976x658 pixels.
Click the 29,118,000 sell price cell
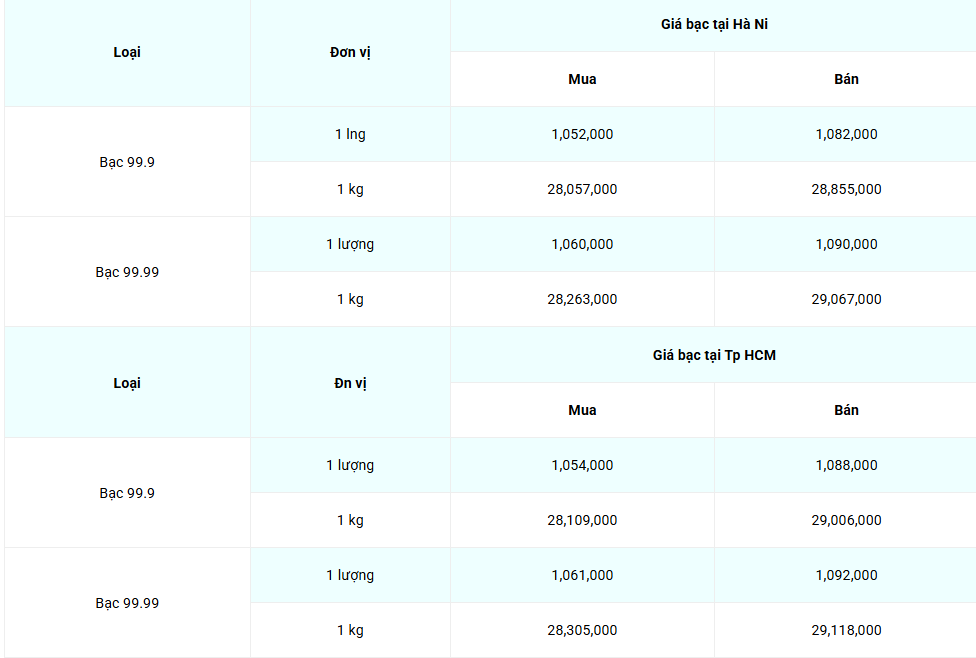pos(846,630)
